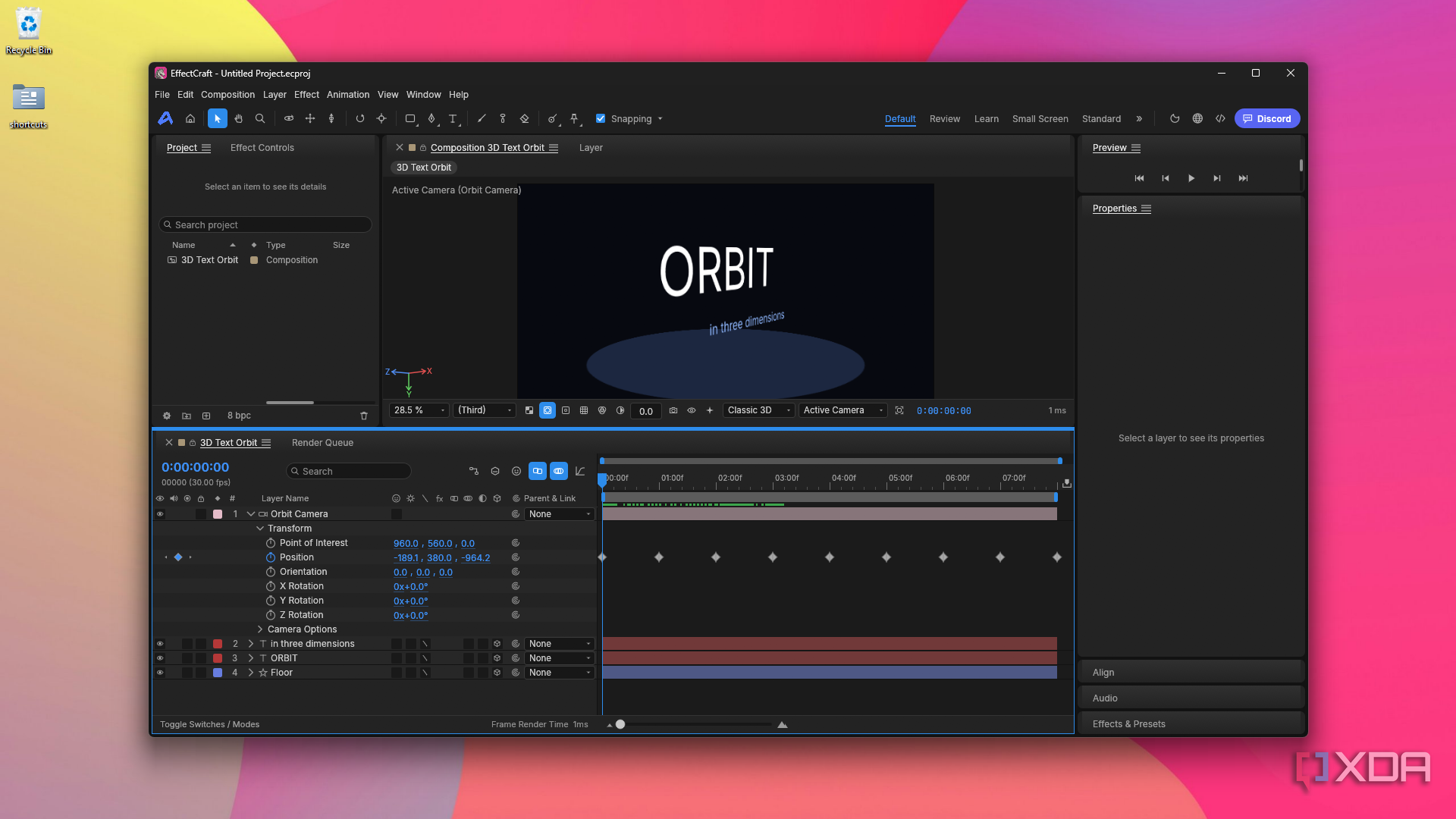Image resolution: width=1456 pixels, height=819 pixels.
Task: Hide the Orbit Camera layer
Action: pyautogui.click(x=160, y=514)
